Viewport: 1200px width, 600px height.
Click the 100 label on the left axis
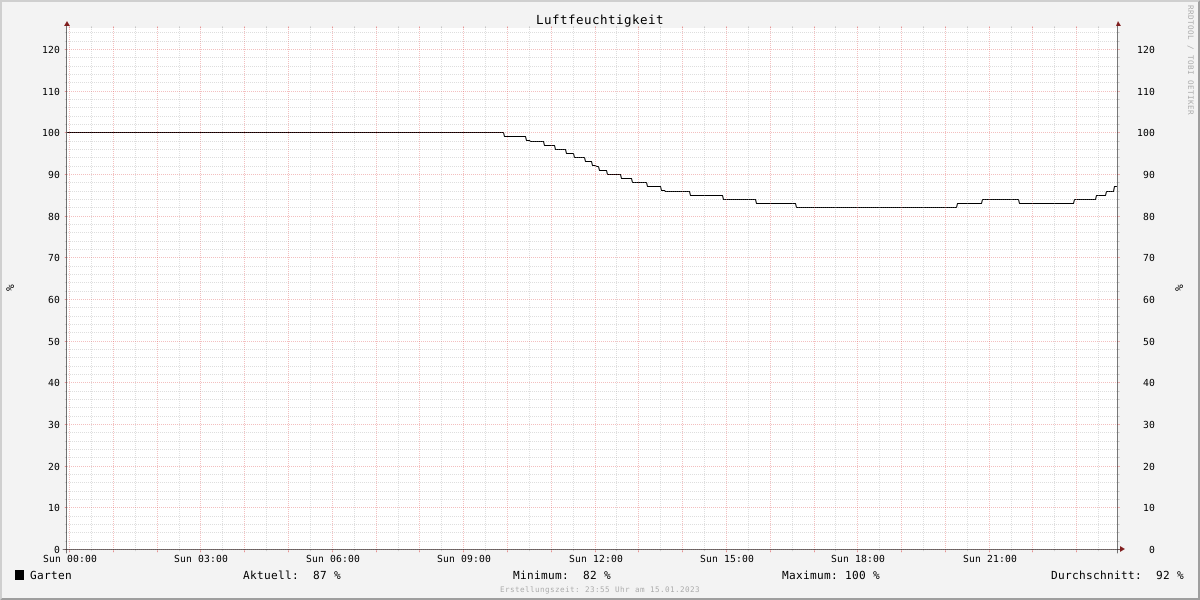[x=51, y=133]
